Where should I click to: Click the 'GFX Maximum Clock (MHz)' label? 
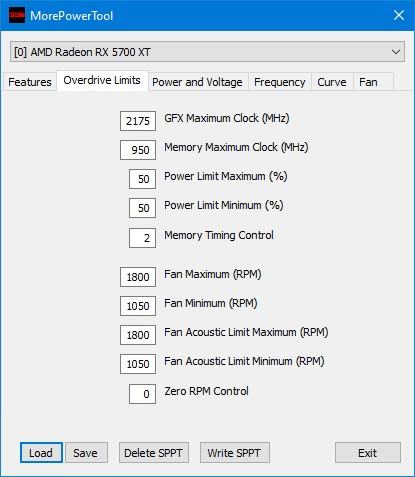click(227, 118)
